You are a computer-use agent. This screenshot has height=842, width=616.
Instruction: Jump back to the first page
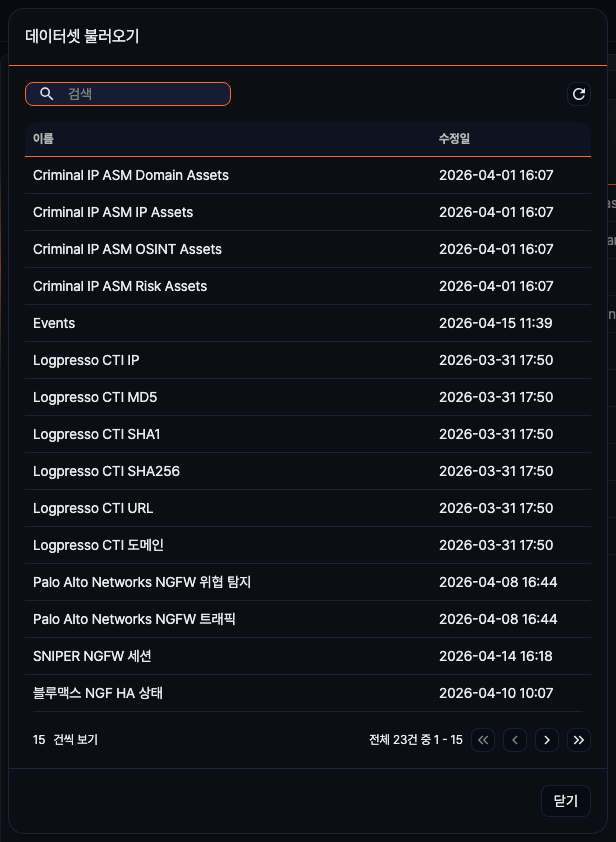pyautogui.click(x=483, y=740)
